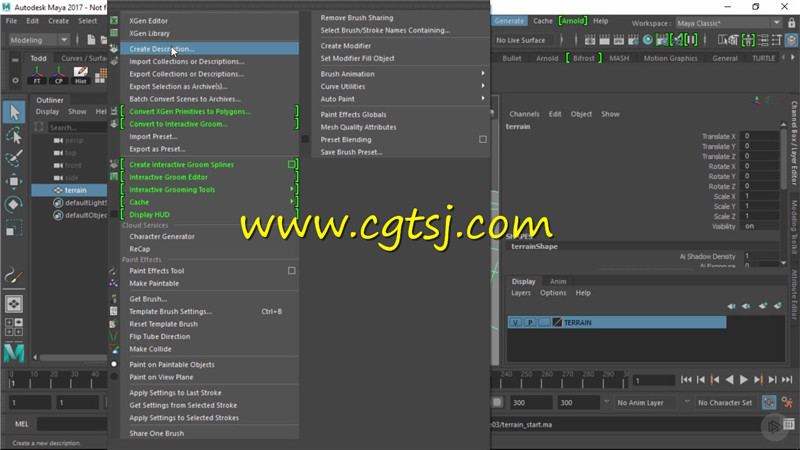This screenshot has height=450, width=800.
Task: Open Create Interactive Groom Splines option box
Action: point(291,164)
